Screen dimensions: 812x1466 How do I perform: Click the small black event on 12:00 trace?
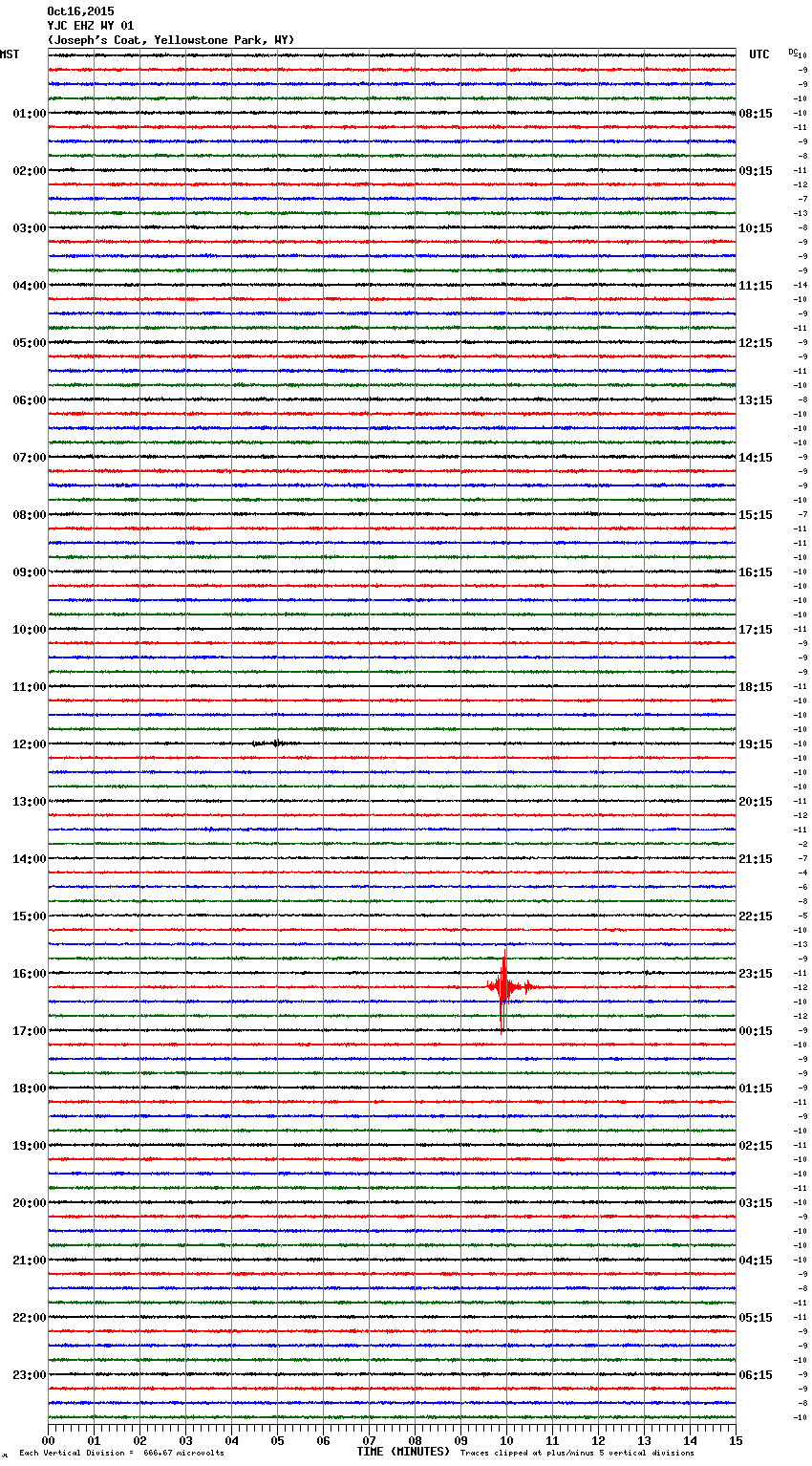(x=275, y=743)
